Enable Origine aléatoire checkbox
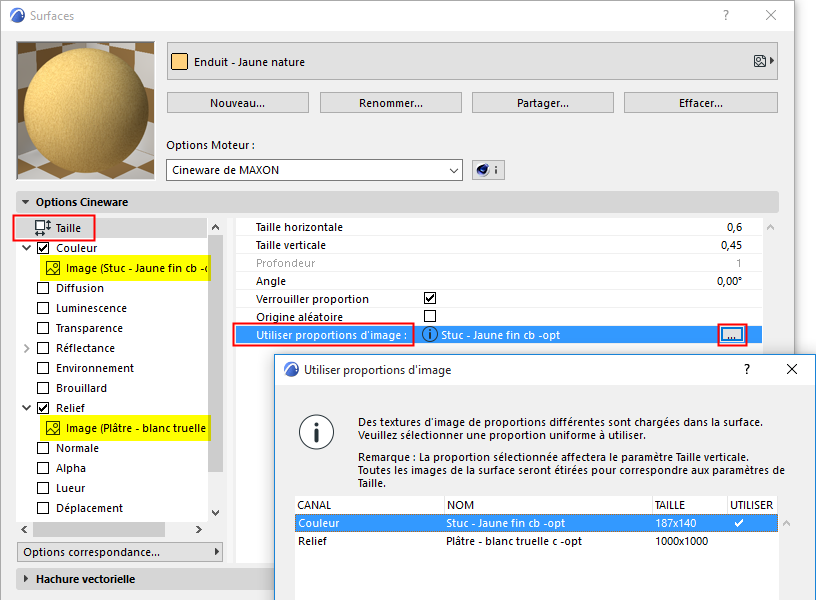Viewport: 816px width, 600px height. 430,316
